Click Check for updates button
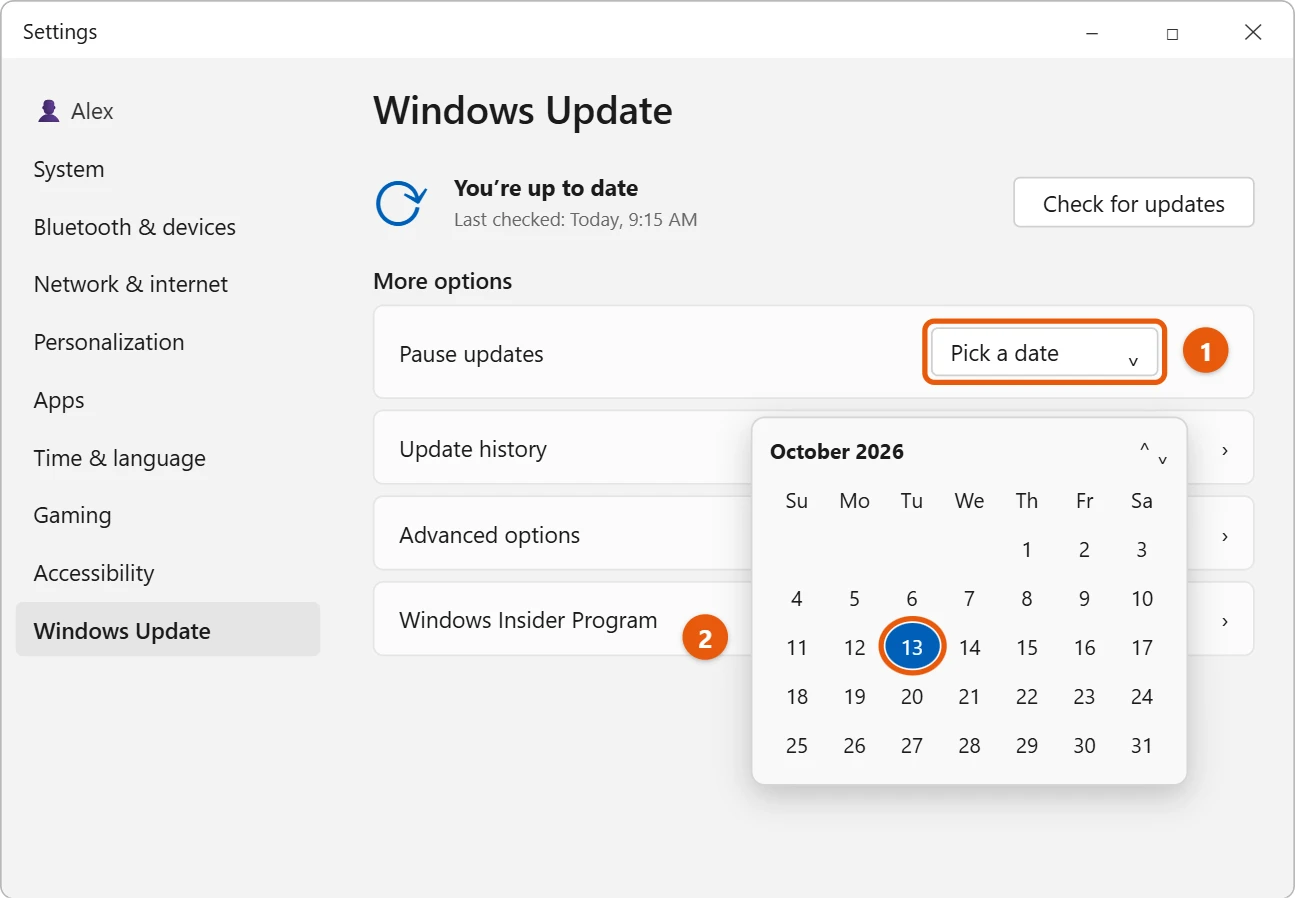This screenshot has height=898, width=1295. click(x=1133, y=203)
